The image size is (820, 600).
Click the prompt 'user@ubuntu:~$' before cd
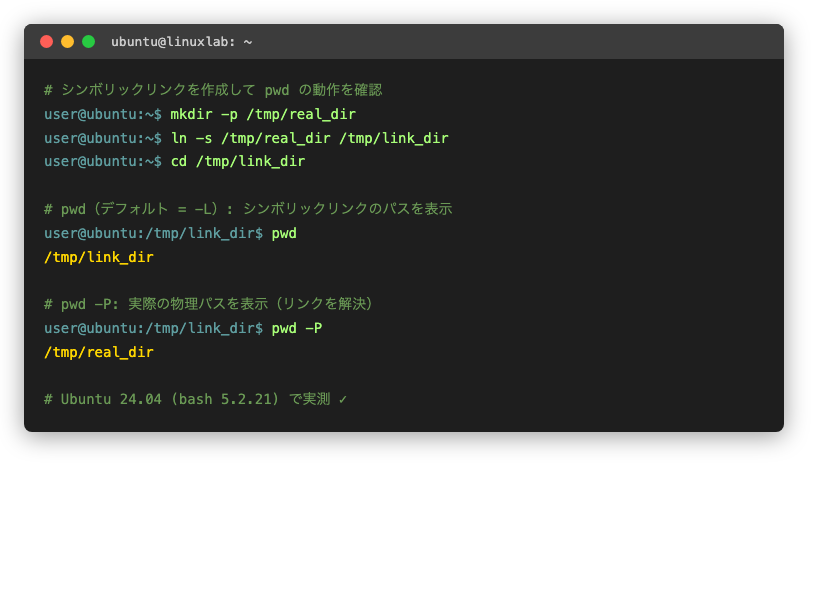tap(103, 162)
